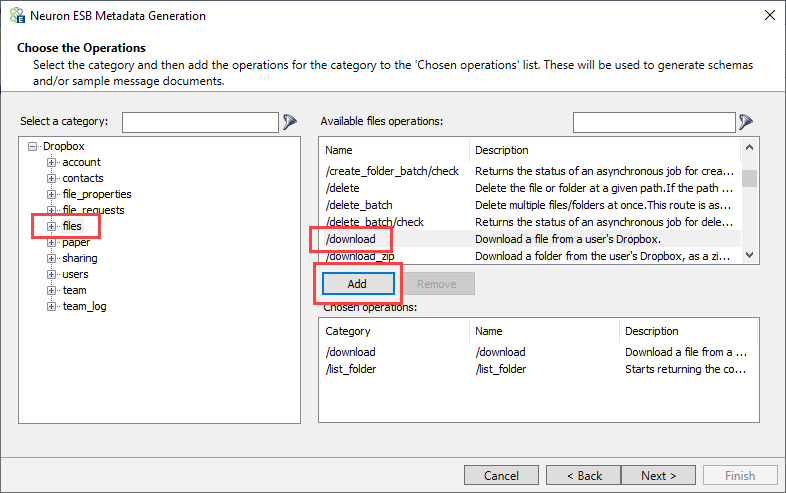Click the Next button

click(x=658, y=475)
